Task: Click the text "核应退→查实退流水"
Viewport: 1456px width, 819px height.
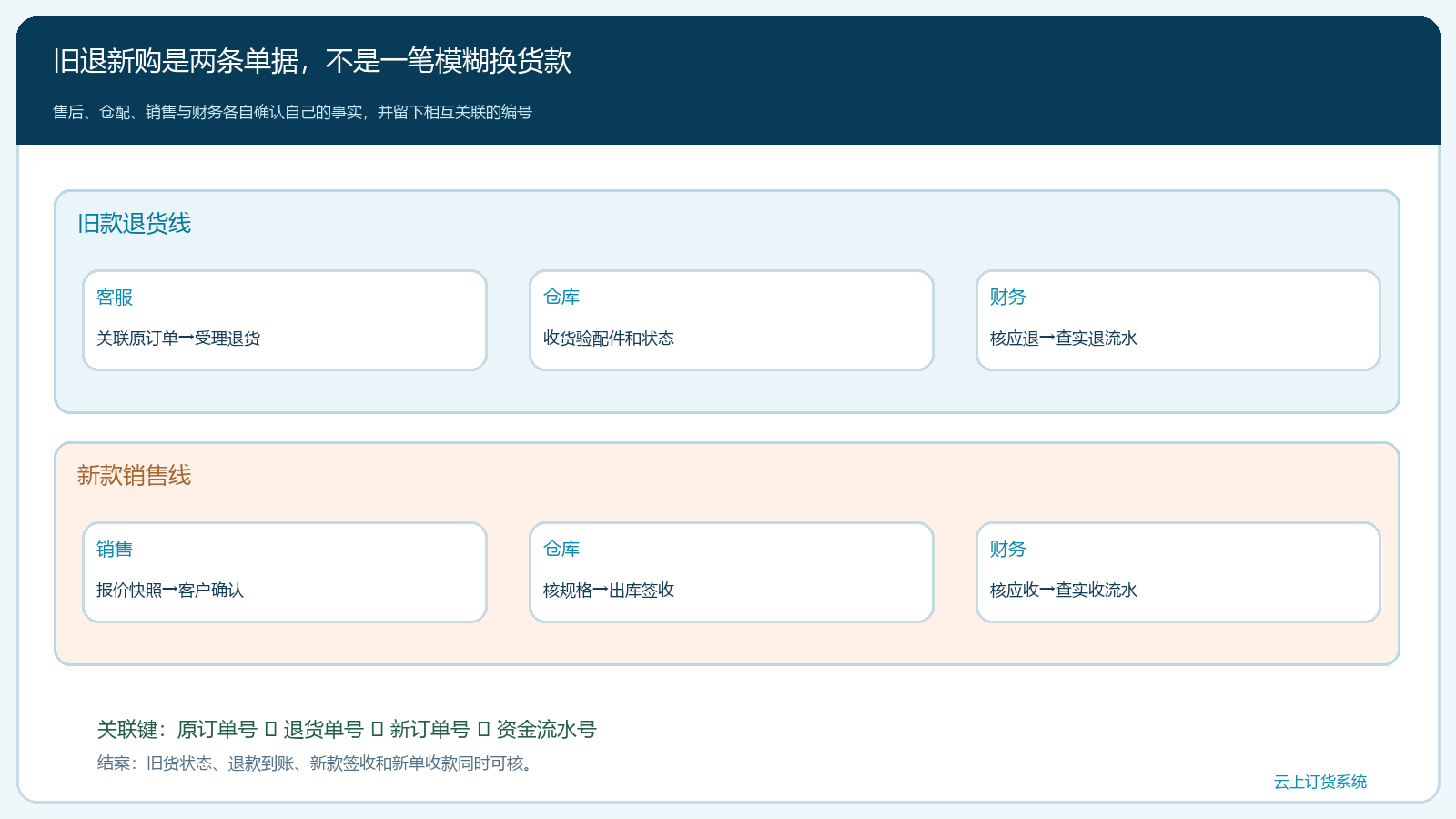Action: (x=1064, y=339)
